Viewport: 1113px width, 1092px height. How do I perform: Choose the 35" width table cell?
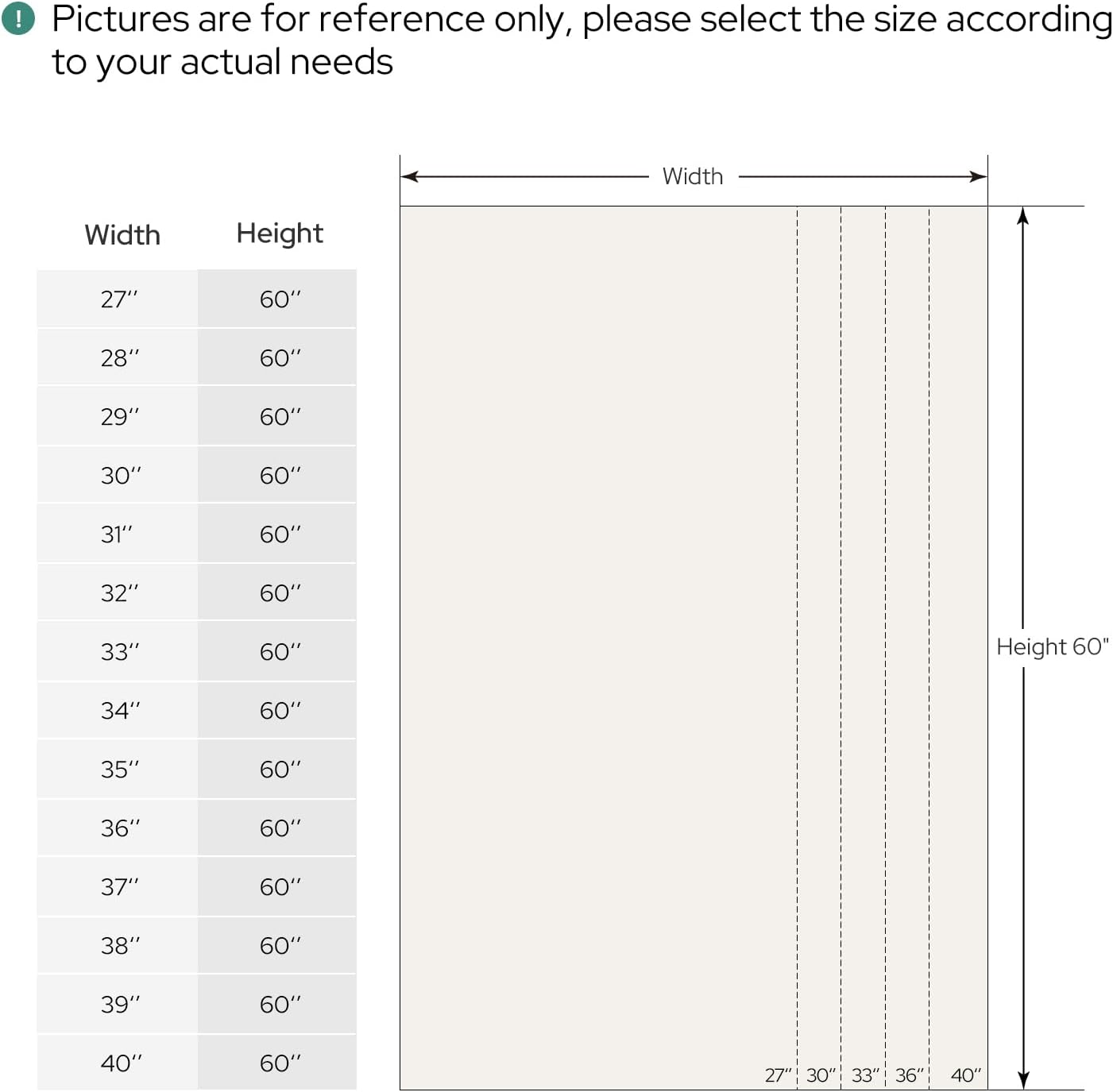click(x=118, y=770)
